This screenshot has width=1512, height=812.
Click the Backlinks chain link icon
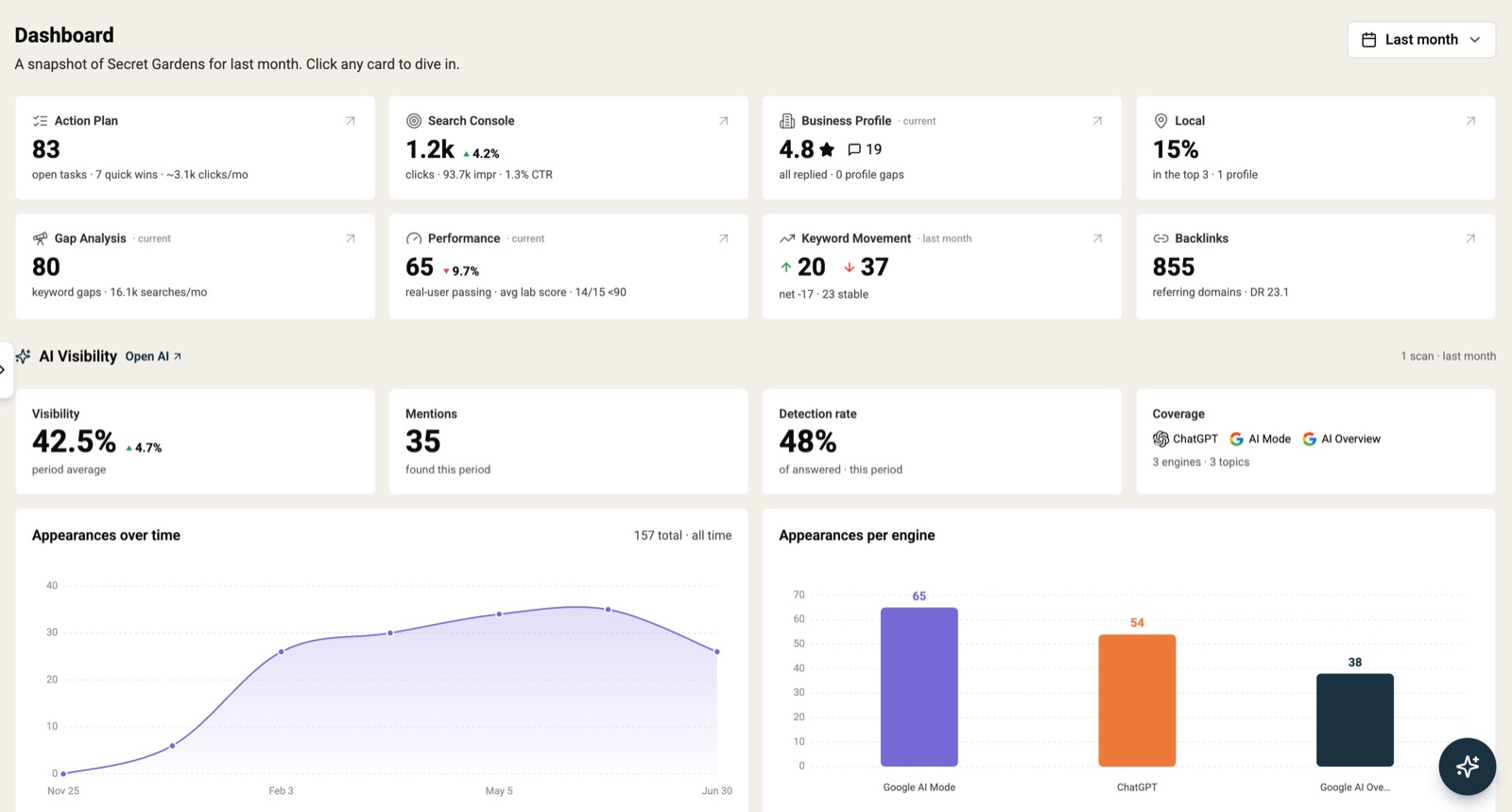[x=1160, y=238]
